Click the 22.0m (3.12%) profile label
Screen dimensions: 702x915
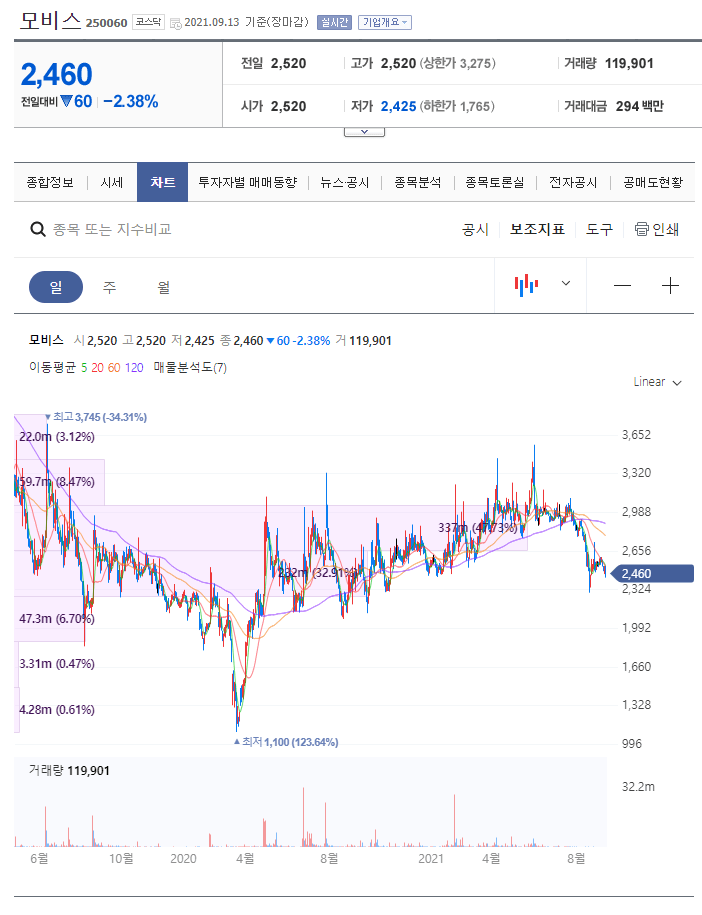tap(57, 437)
